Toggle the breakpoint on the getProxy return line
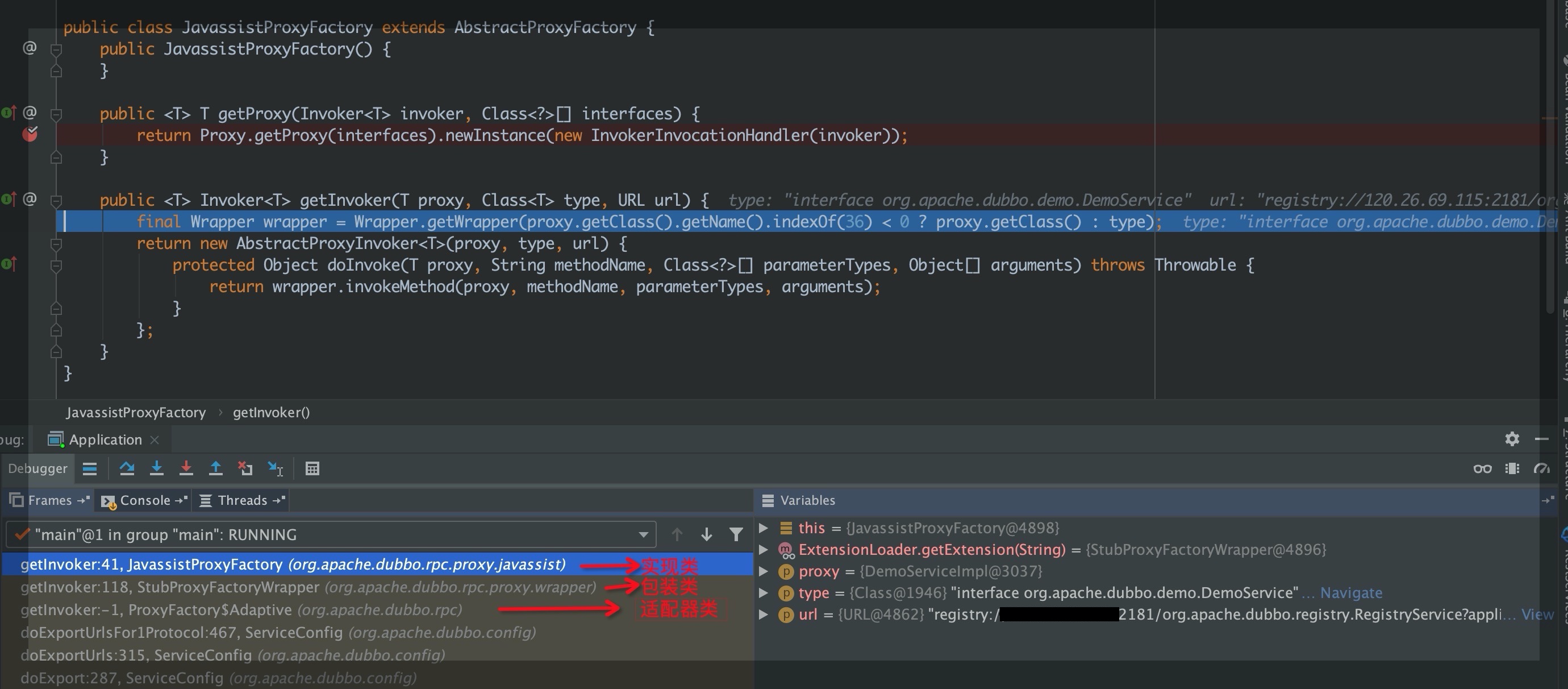 click(30, 135)
